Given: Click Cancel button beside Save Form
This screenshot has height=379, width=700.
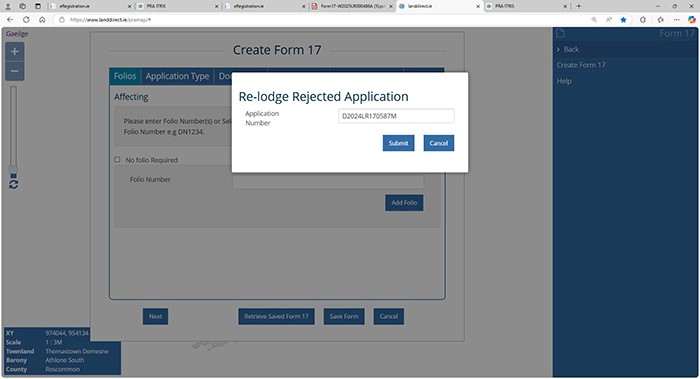Looking at the screenshot, I should pos(388,316).
